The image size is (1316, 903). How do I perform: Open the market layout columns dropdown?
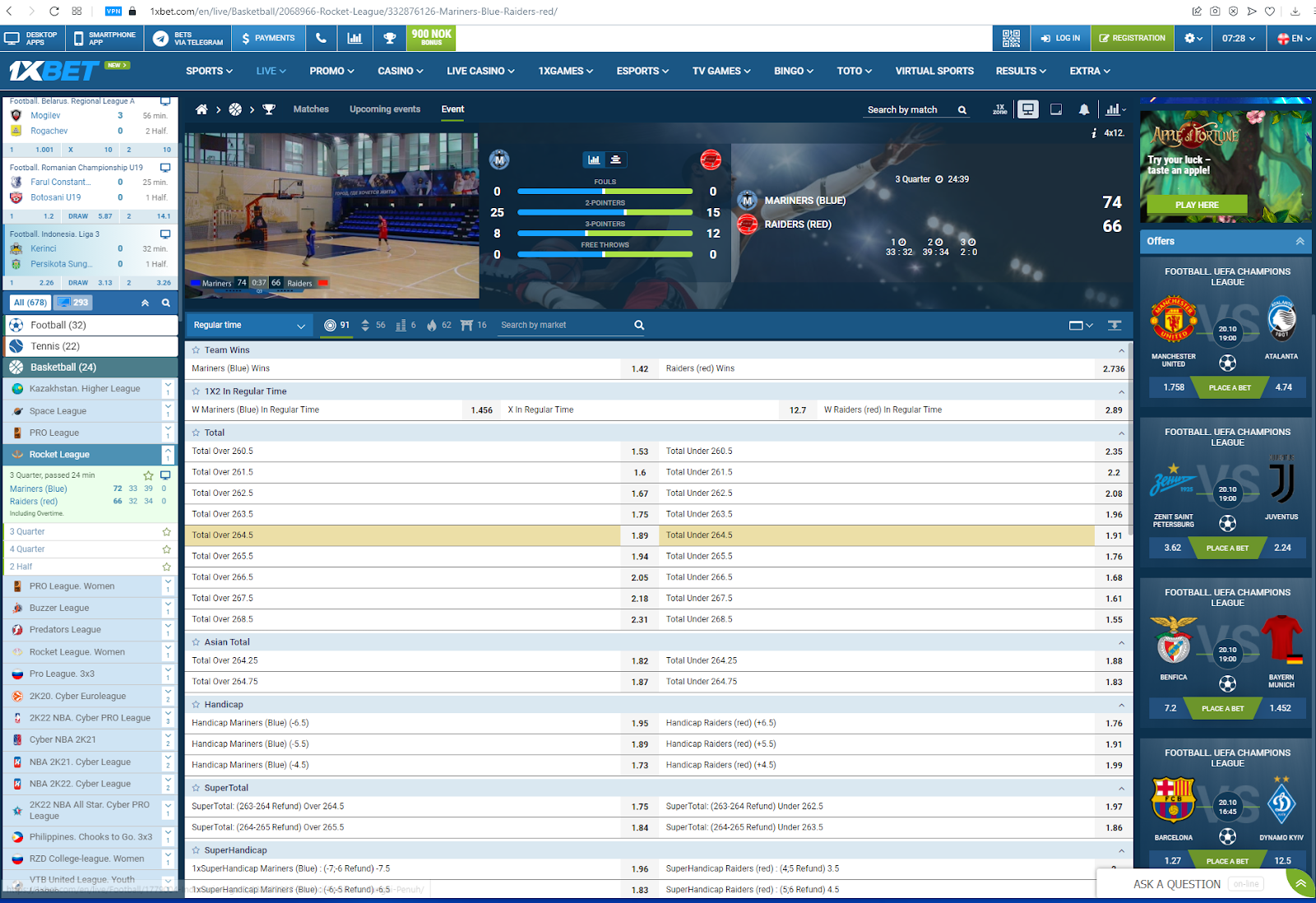point(1081,325)
